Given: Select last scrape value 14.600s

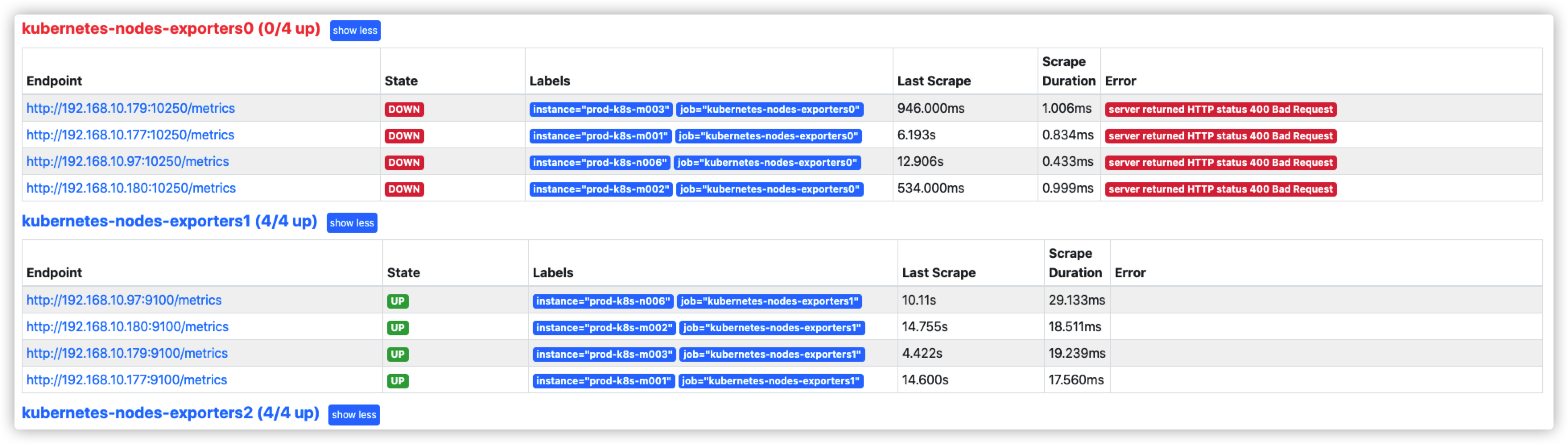Looking at the screenshot, I should pos(925,380).
